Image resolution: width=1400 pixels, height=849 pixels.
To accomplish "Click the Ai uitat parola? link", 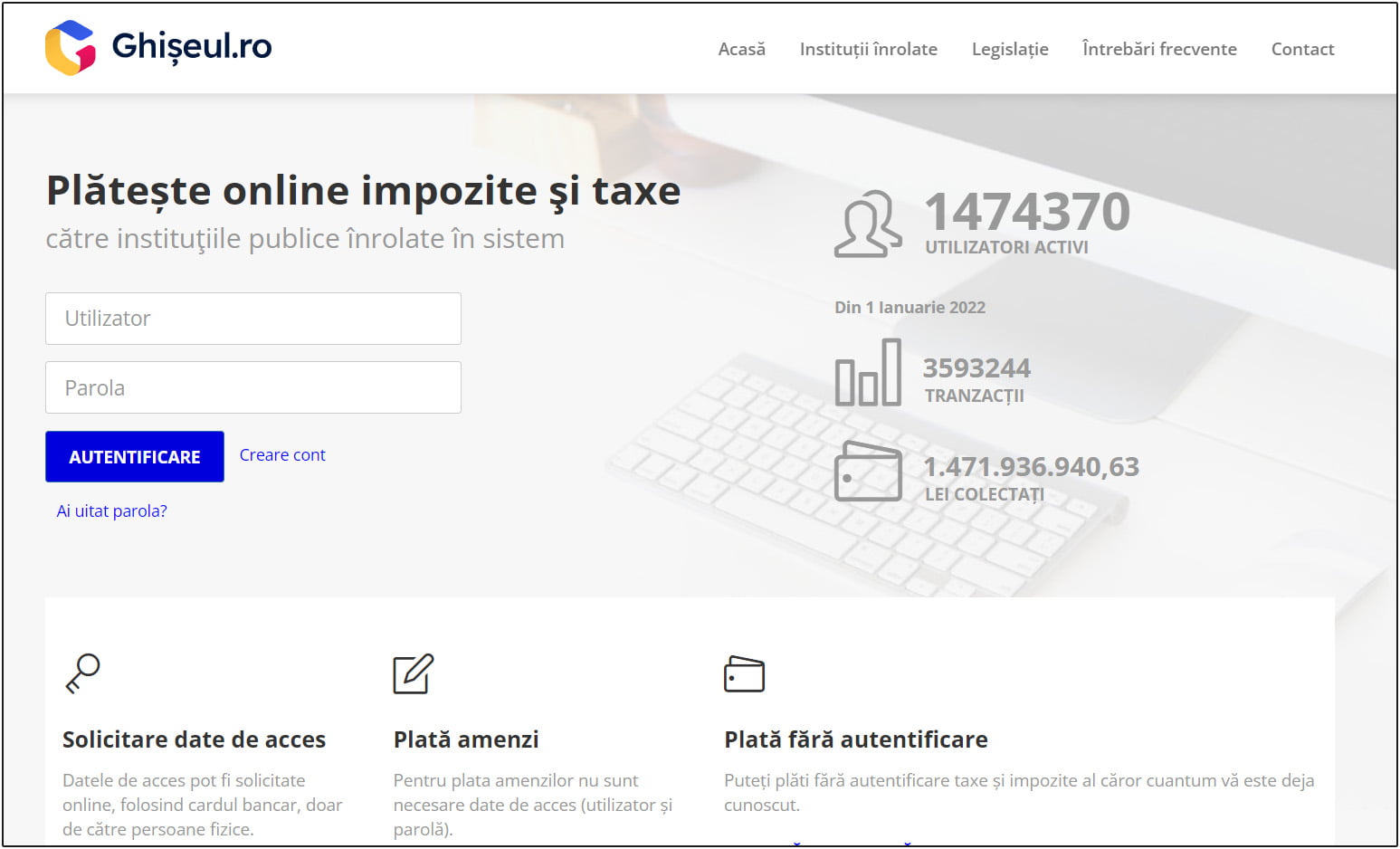I will (x=111, y=511).
